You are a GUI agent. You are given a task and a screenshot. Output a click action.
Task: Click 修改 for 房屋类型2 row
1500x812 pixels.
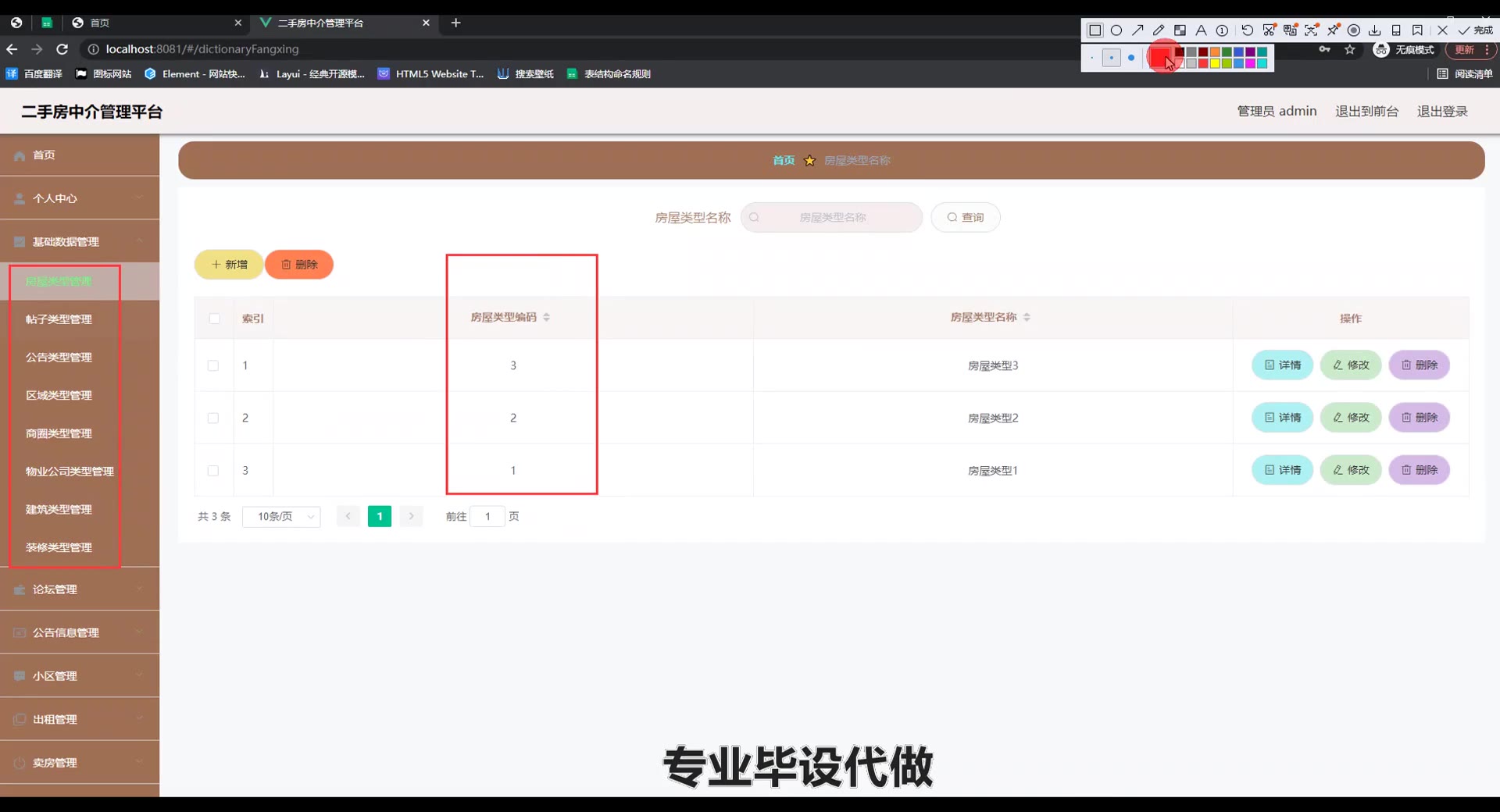pyautogui.click(x=1351, y=417)
